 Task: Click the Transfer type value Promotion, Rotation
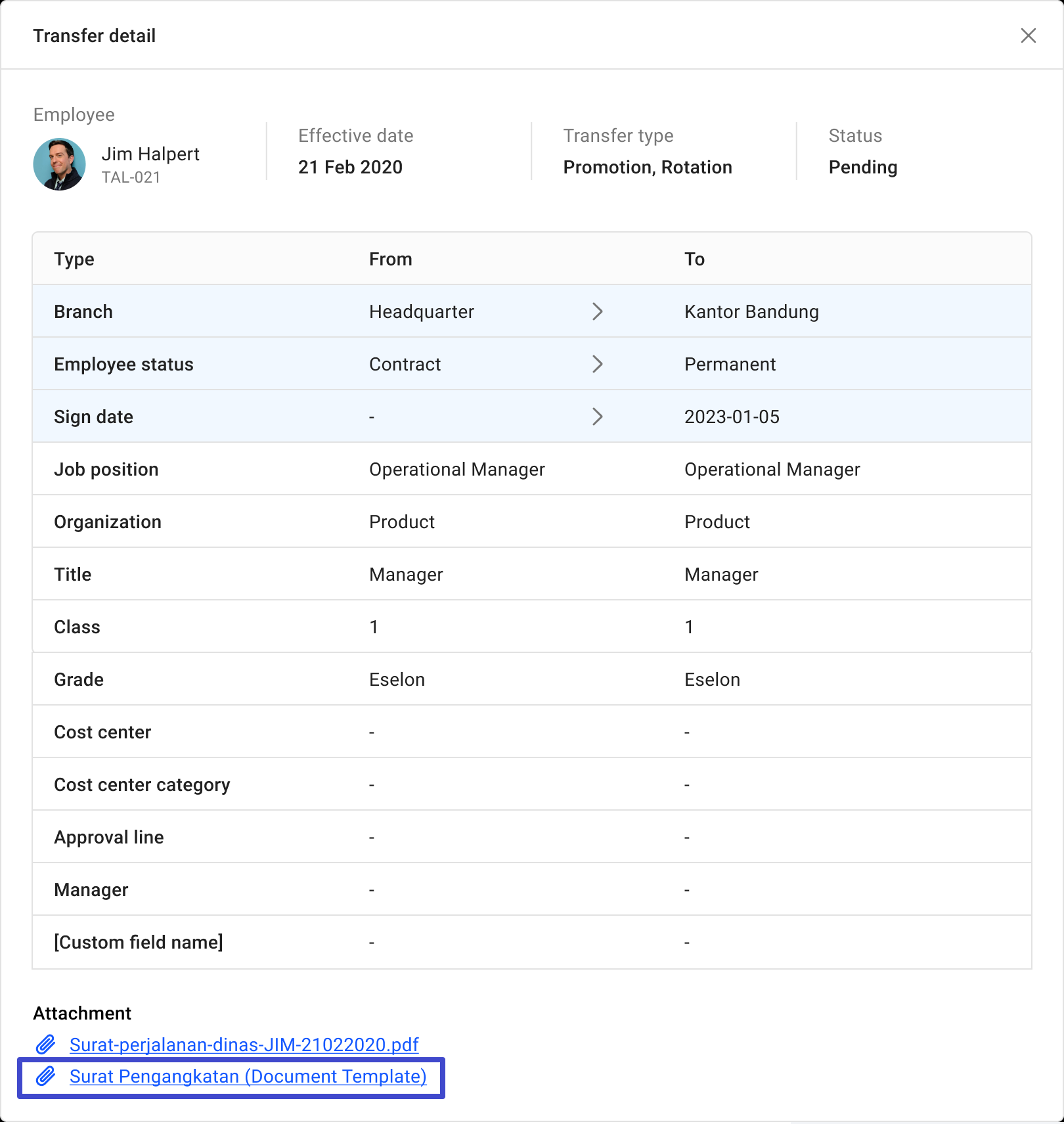[x=647, y=167]
